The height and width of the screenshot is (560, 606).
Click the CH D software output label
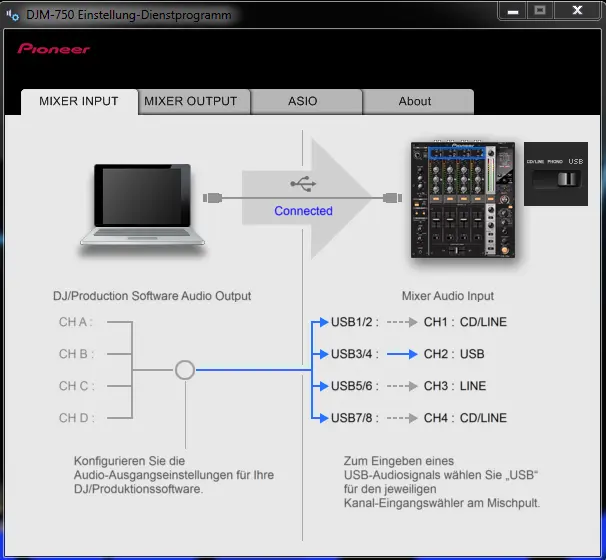[x=75, y=418]
